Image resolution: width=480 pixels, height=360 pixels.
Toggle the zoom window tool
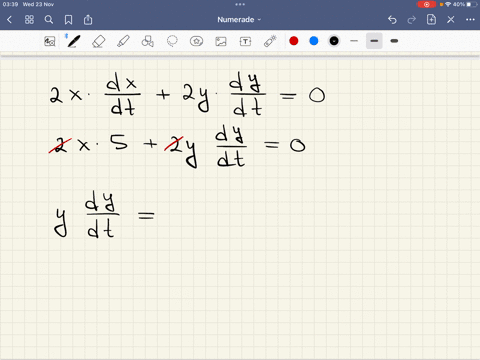50,41
